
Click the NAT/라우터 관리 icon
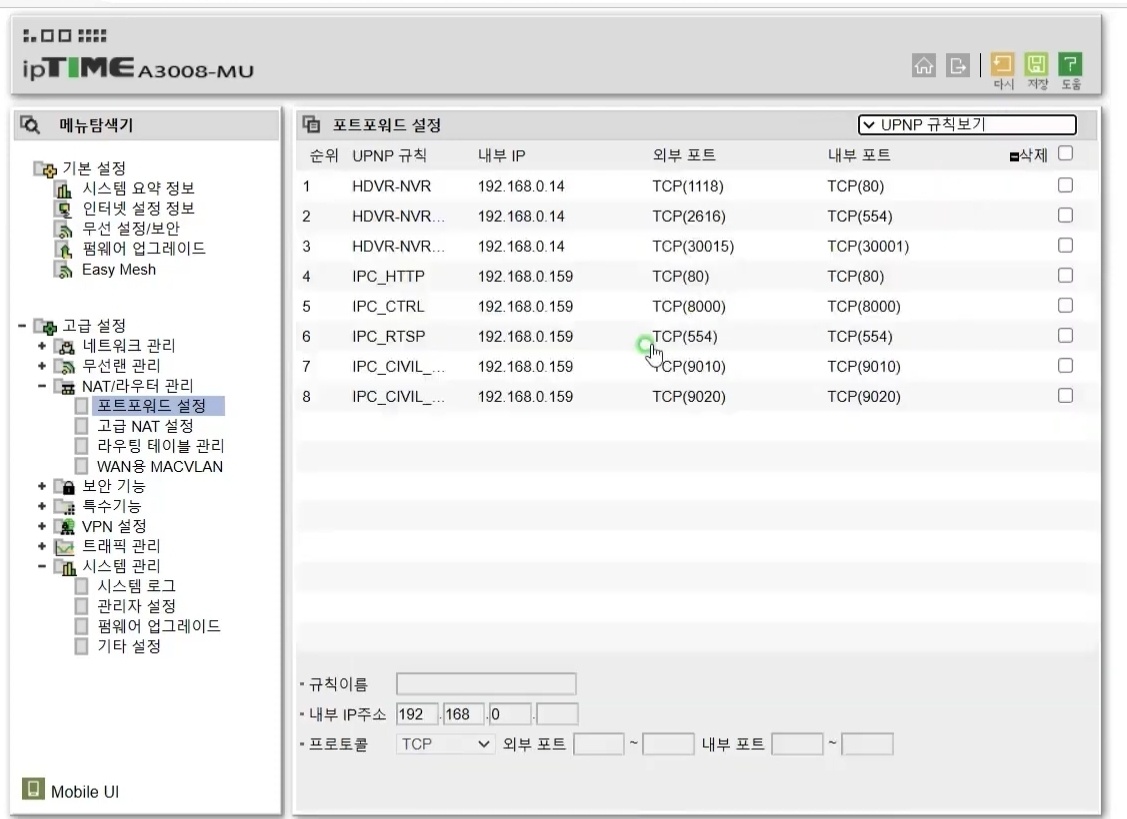point(65,388)
